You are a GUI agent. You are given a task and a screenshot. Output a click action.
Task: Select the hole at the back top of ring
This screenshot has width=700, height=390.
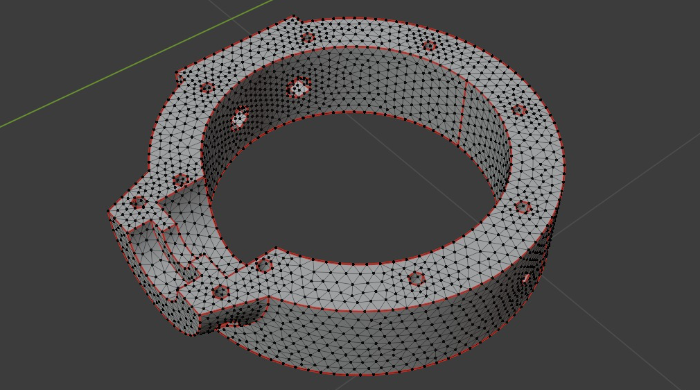(429, 46)
